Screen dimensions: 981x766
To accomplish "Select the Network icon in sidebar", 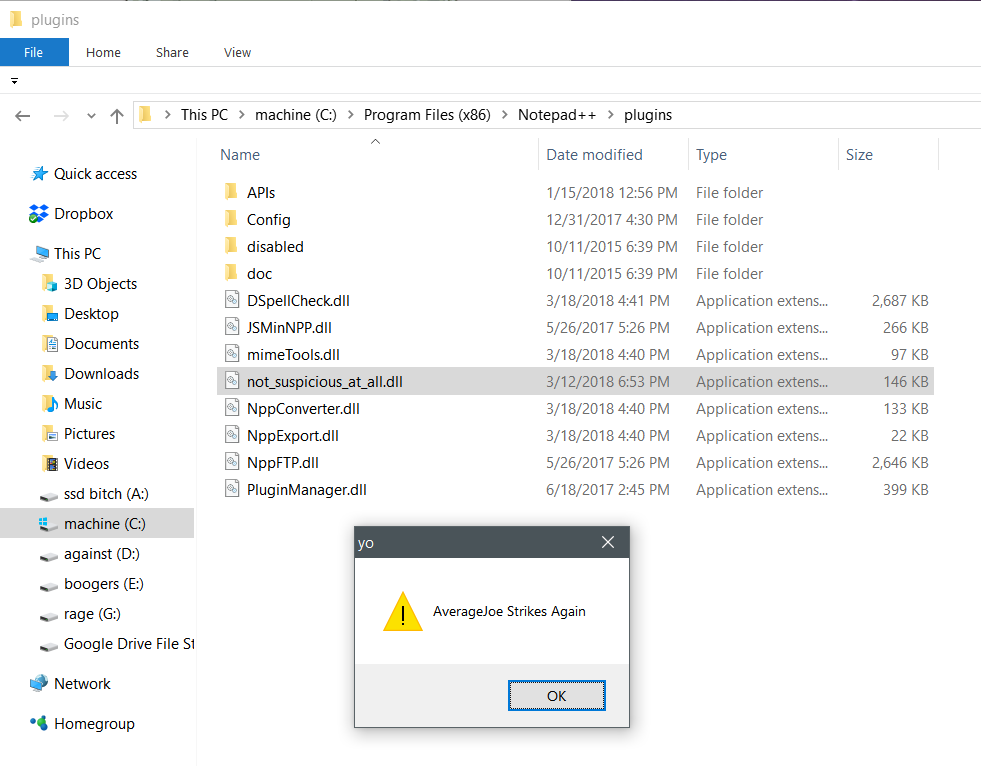I will pos(39,684).
